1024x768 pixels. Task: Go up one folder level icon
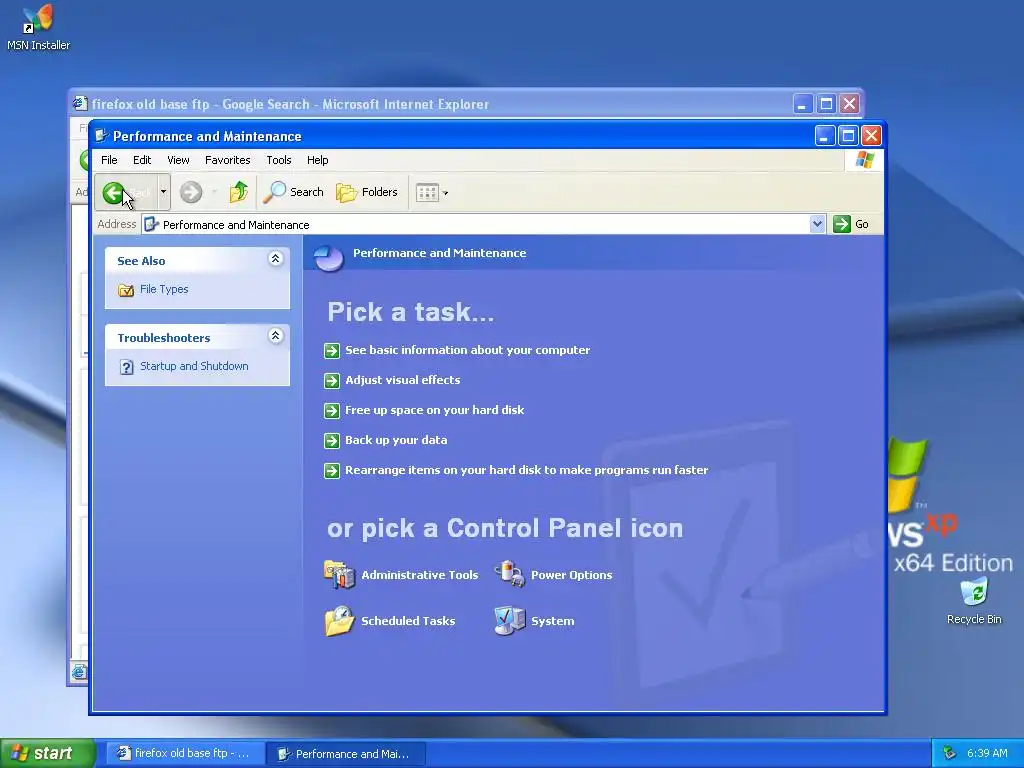[x=239, y=192]
